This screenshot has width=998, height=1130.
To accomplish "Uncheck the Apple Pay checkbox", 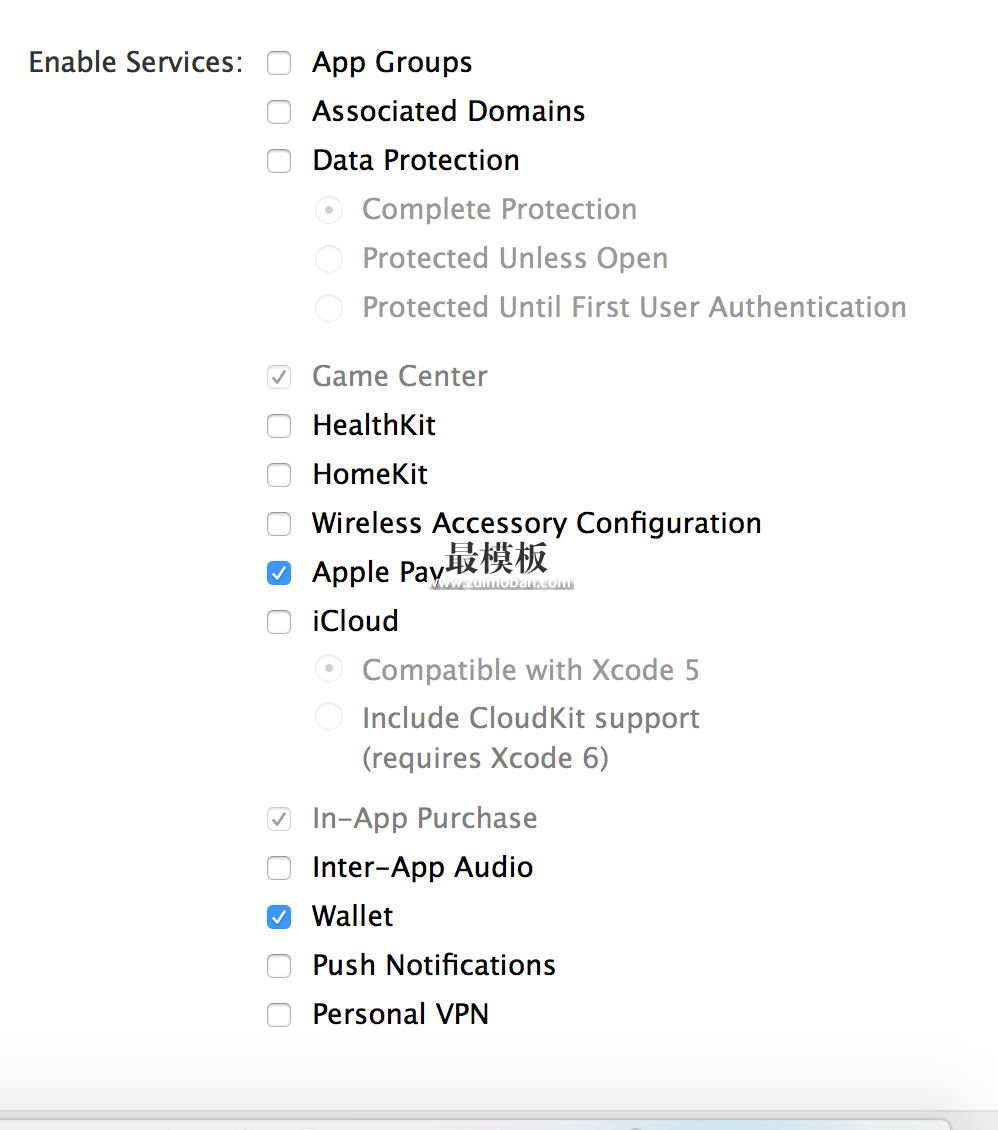I will [x=279, y=573].
